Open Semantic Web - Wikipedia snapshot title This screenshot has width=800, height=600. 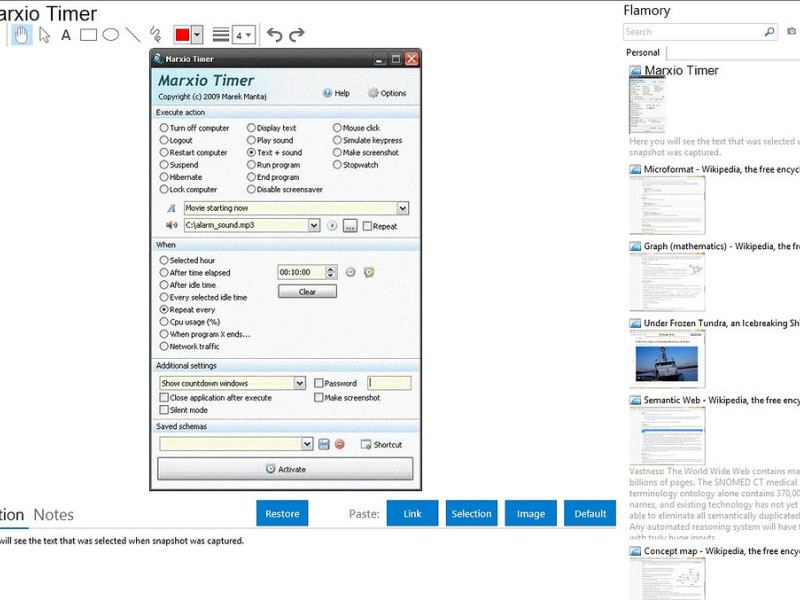pos(721,400)
